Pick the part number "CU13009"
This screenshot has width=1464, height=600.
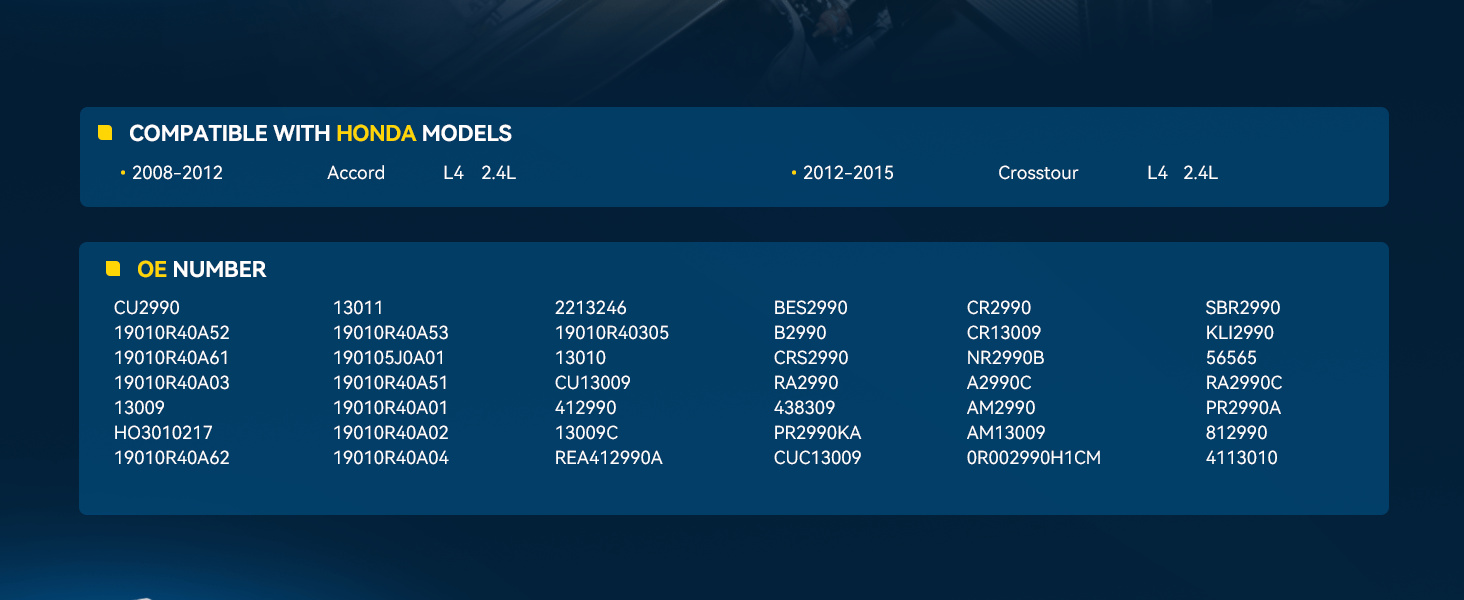[x=593, y=383]
